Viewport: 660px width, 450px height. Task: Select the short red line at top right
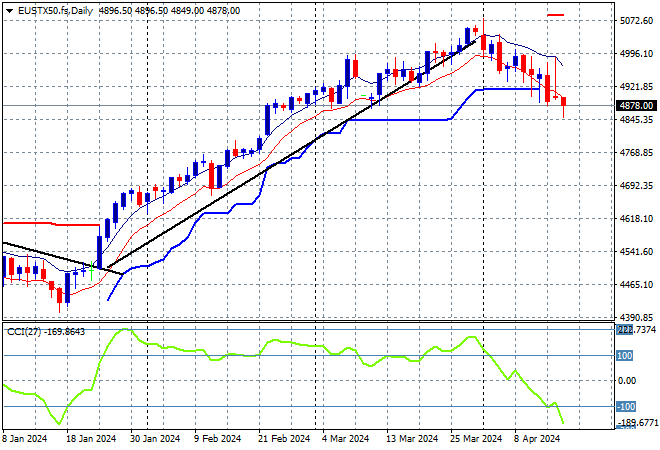pos(556,15)
